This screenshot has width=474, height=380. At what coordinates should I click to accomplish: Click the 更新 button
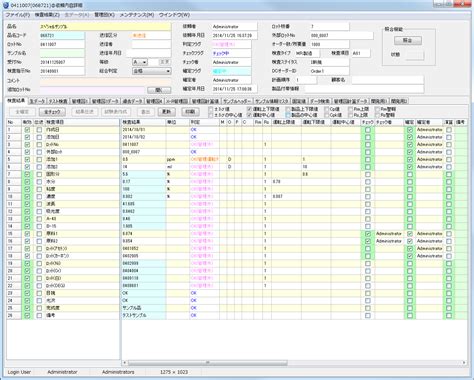coord(166,112)
